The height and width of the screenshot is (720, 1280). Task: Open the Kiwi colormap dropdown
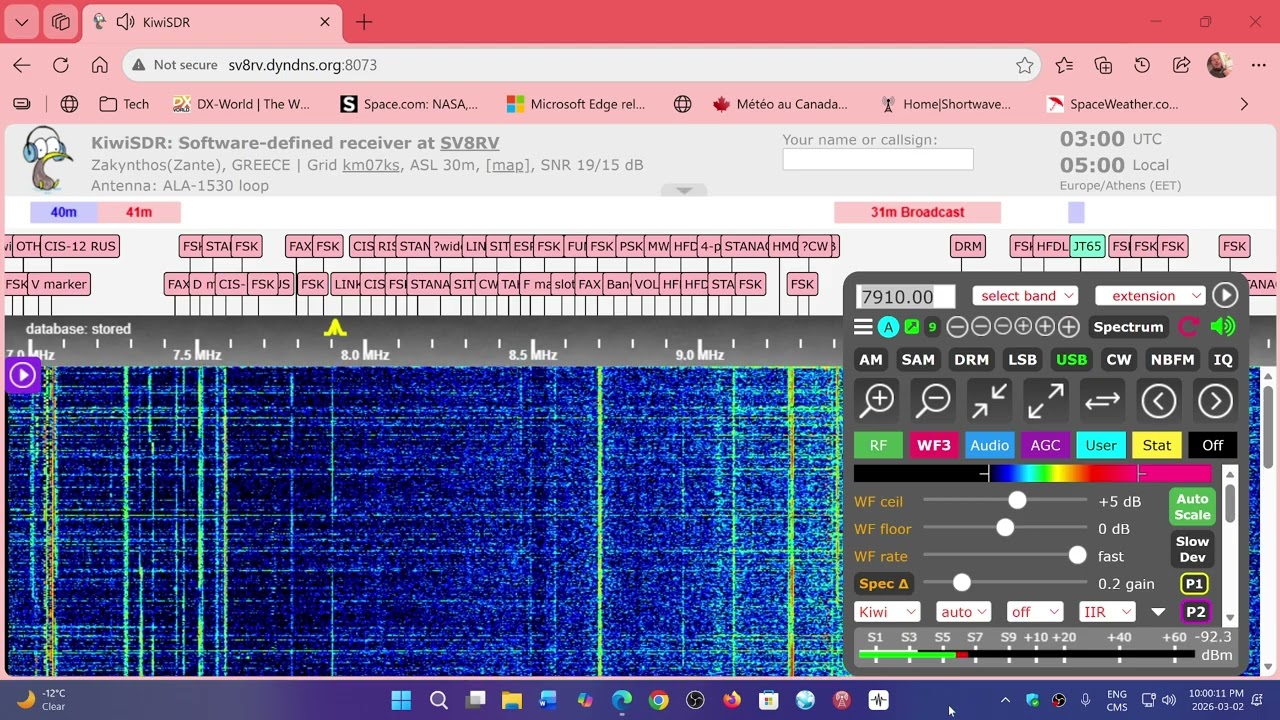[x=887, y=612]
